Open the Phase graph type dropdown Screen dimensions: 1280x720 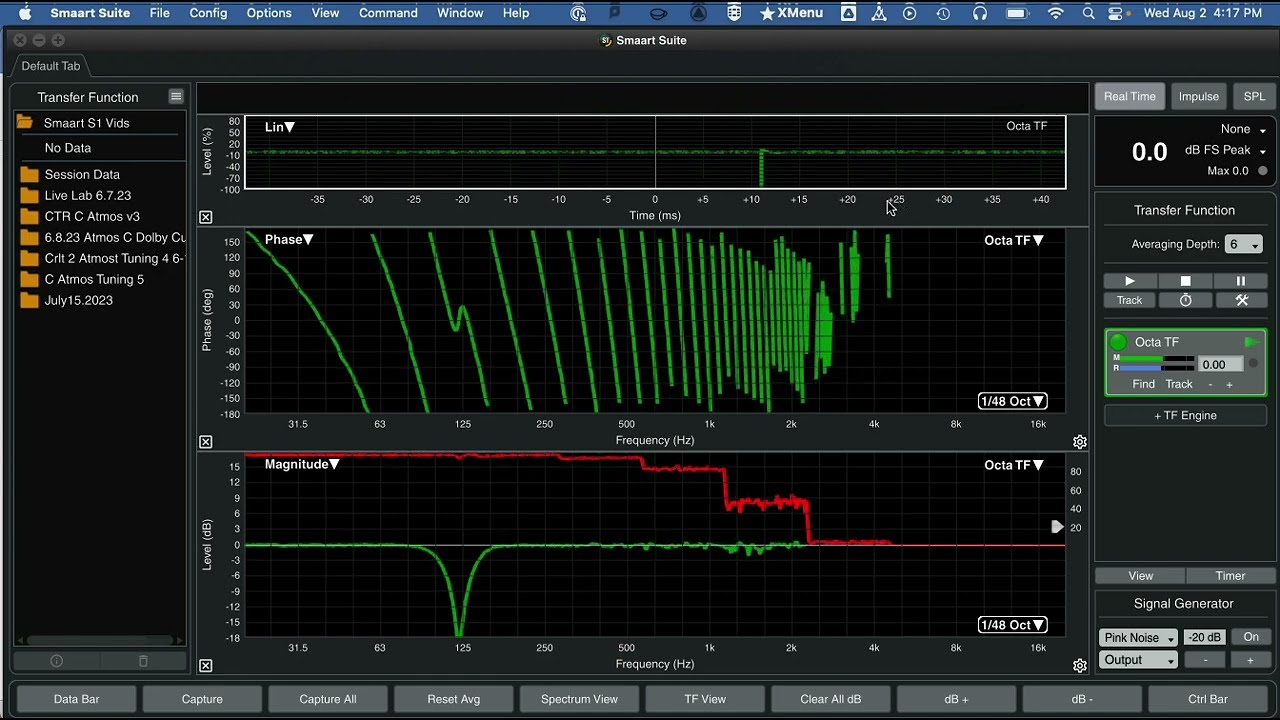(x=289, y=240)
